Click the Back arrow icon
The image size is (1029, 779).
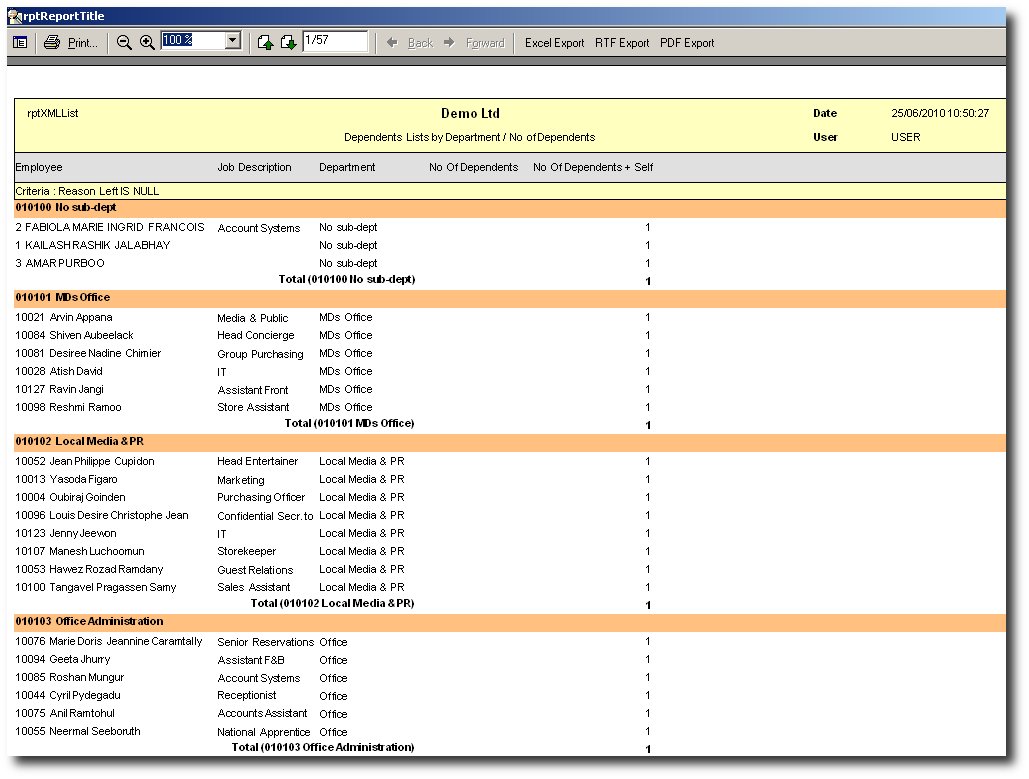point(392,43)
